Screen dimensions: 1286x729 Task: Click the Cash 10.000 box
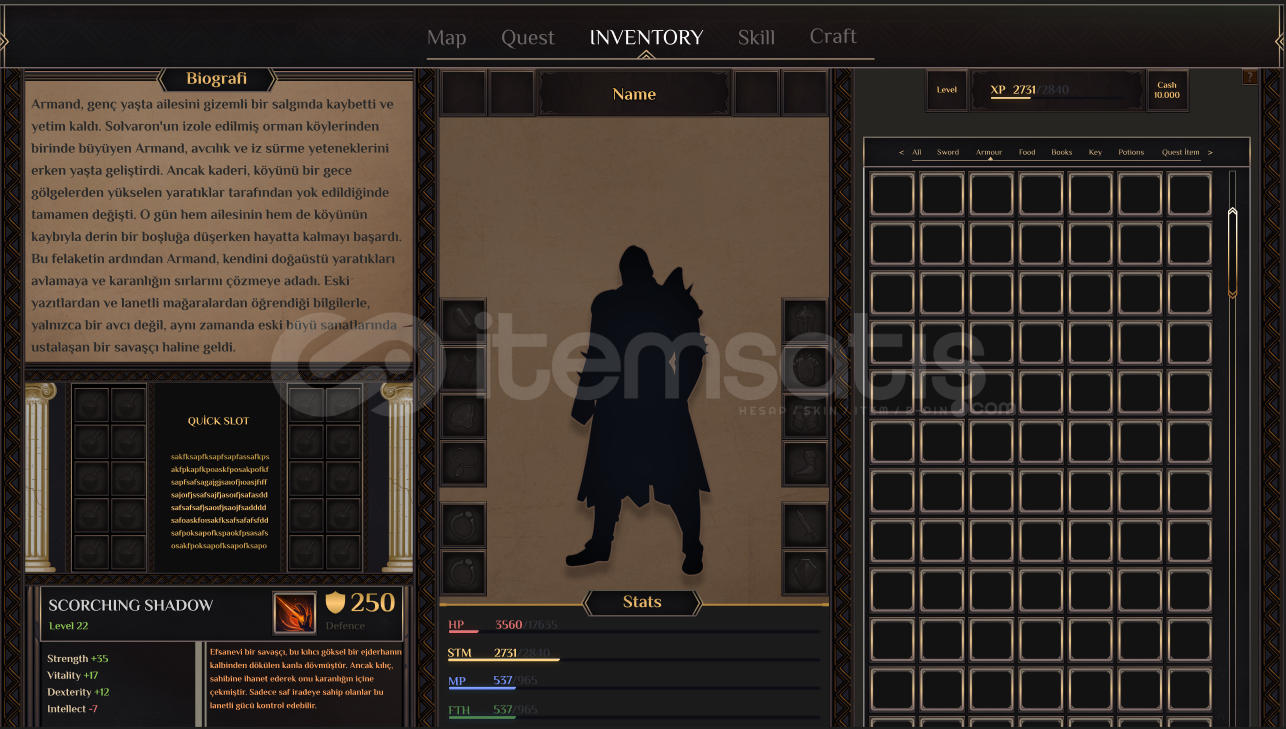[x=1166, y=90]
